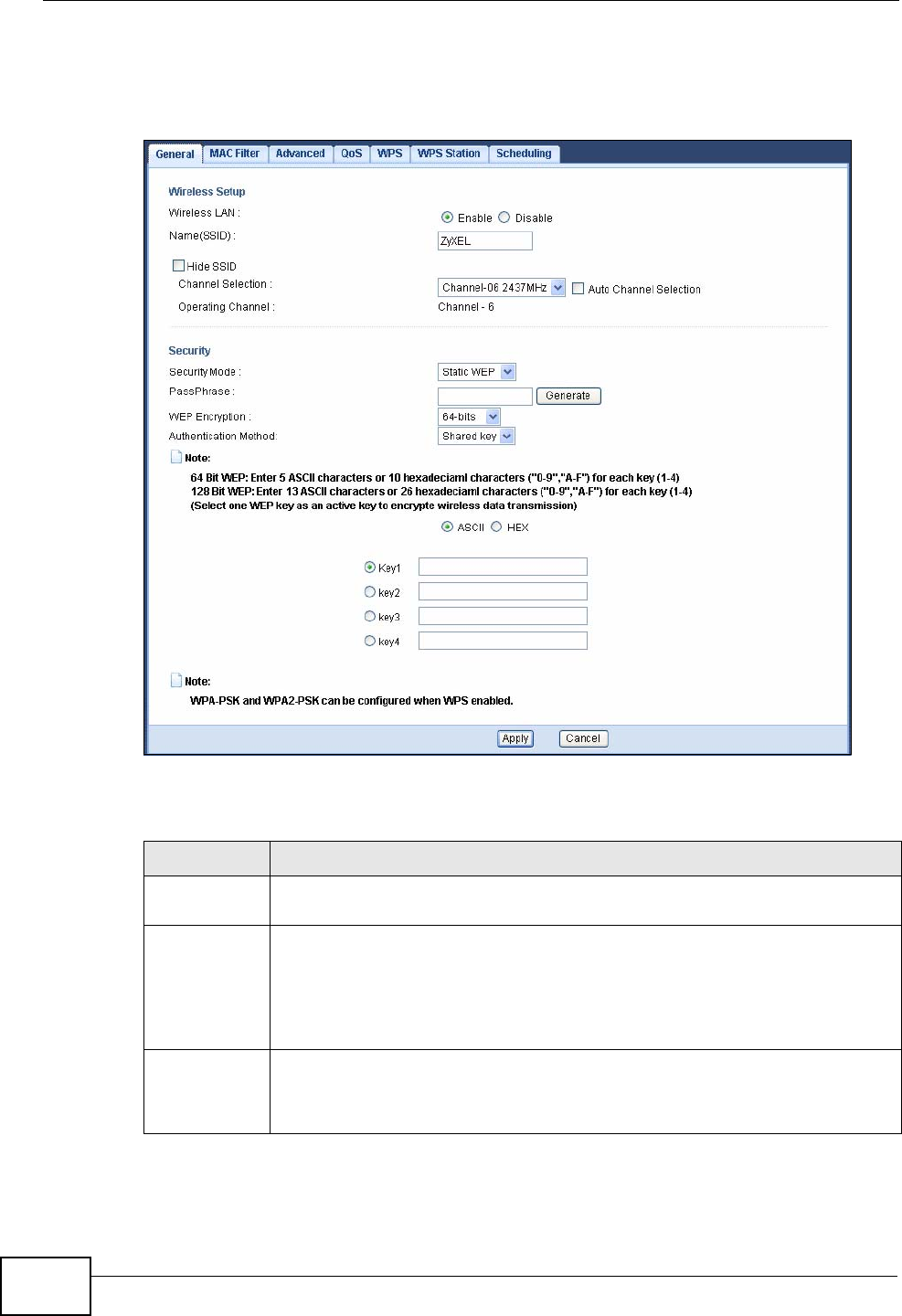Image resolution: width=902 pixels, height=1316 pixels.
Task: Click the Operating Channel value 'Channel - 6'
Action: 466,307
